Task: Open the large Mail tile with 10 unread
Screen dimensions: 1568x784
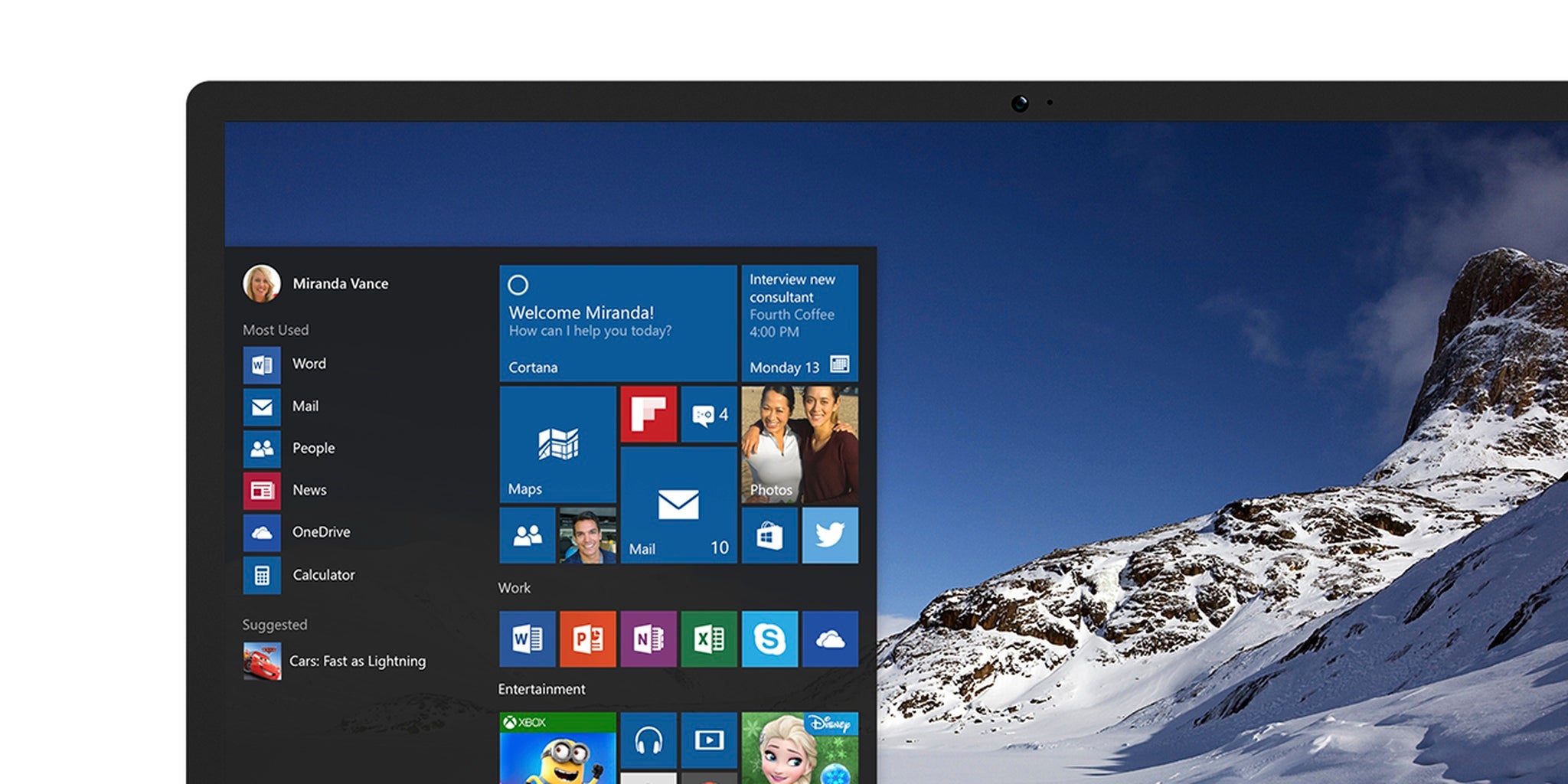Action: coord(678,505)
